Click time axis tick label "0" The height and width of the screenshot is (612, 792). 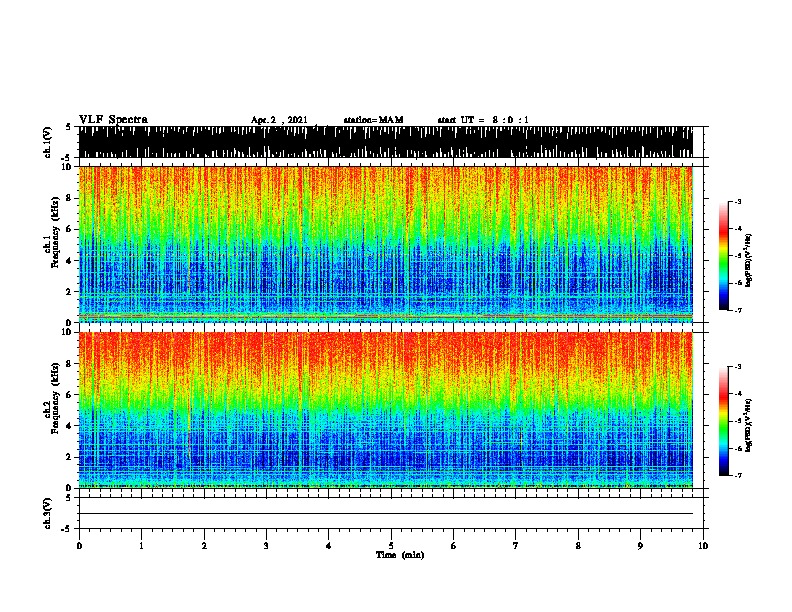(x=79, y=546)
